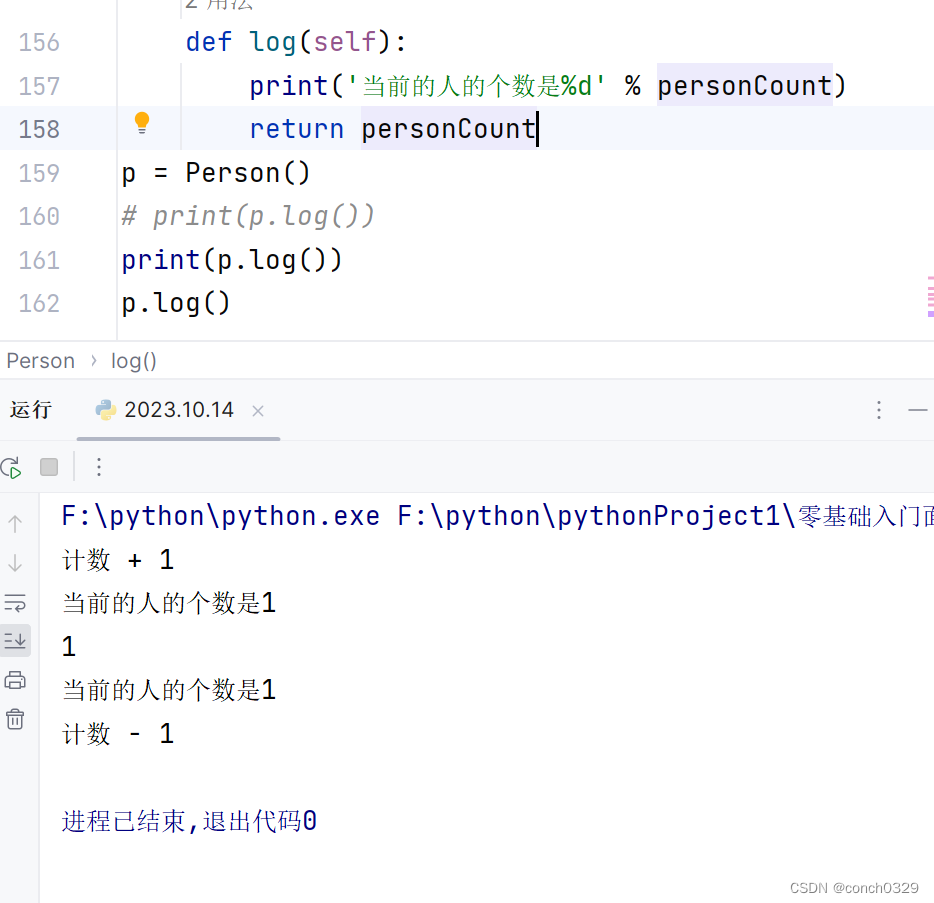Open the run tool window options menu

[x=878, y=409]
